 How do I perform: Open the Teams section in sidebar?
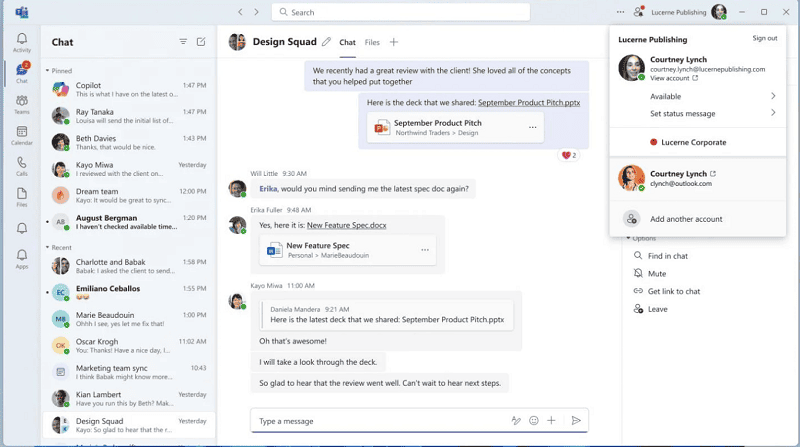(21, 104)
